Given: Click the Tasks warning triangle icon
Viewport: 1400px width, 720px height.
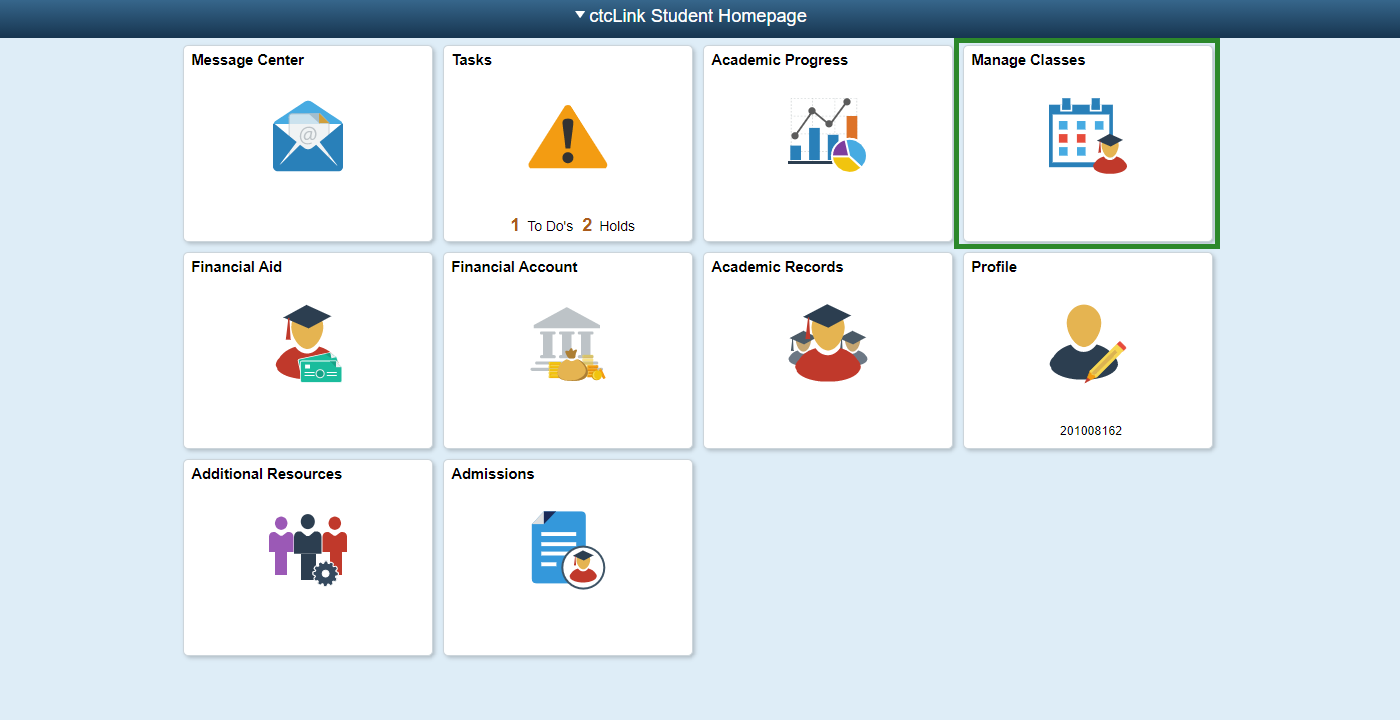Looking at the screenshot, I should pos(568,136).
